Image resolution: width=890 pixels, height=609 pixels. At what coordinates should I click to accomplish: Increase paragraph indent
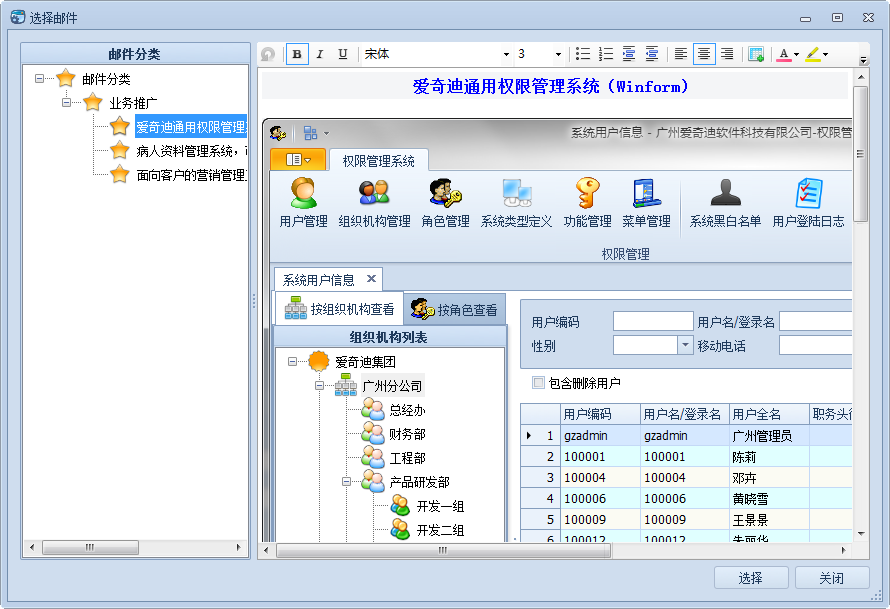point(629,54)
